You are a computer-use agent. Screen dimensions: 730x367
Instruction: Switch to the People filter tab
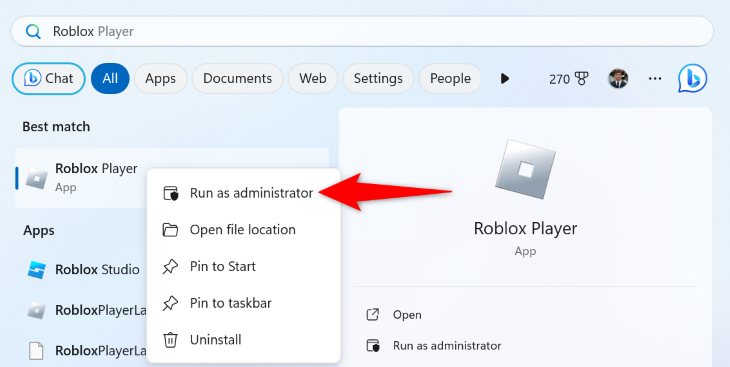tap(450, 79)
